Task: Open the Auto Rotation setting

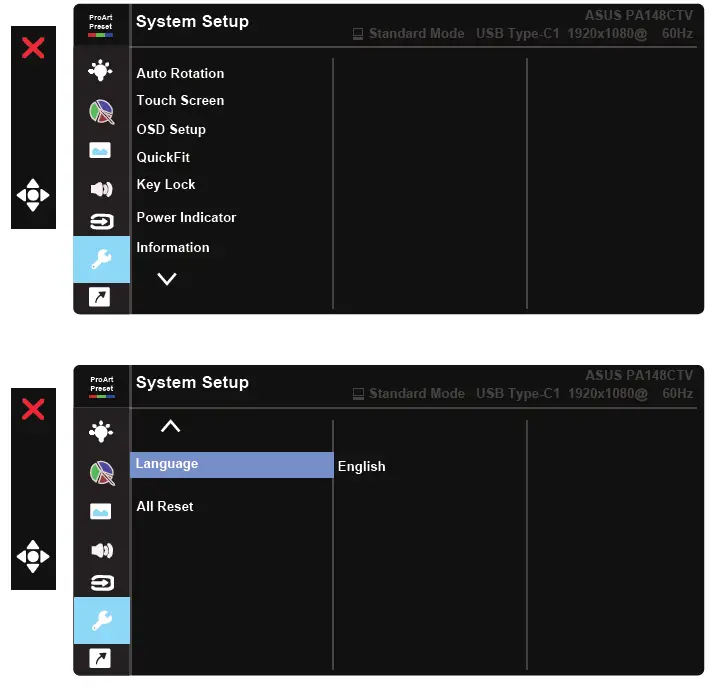Action: tap(180, 73)
